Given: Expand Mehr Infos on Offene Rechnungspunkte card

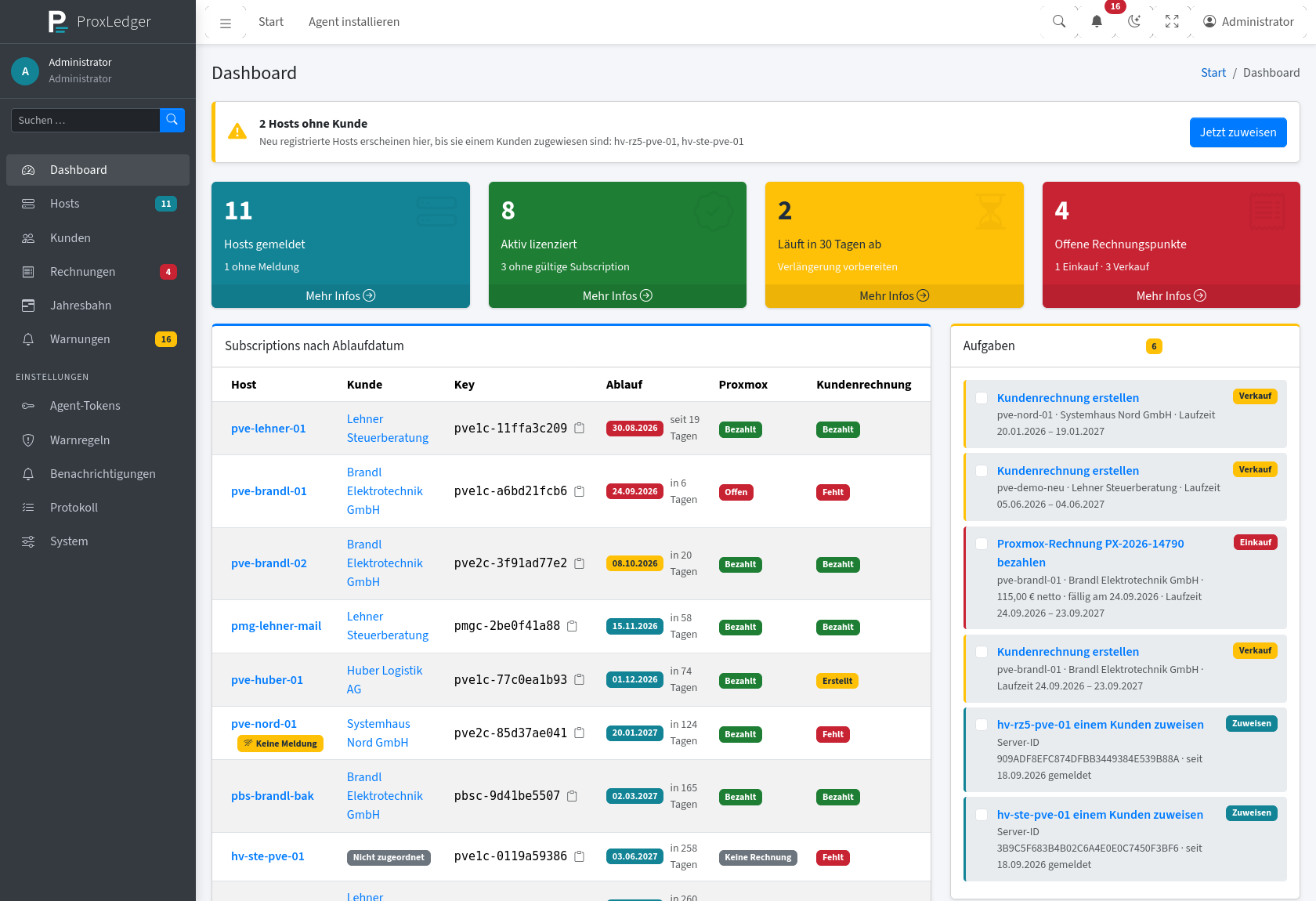Looking at the screenshot, I should (x=1171, y=296).
